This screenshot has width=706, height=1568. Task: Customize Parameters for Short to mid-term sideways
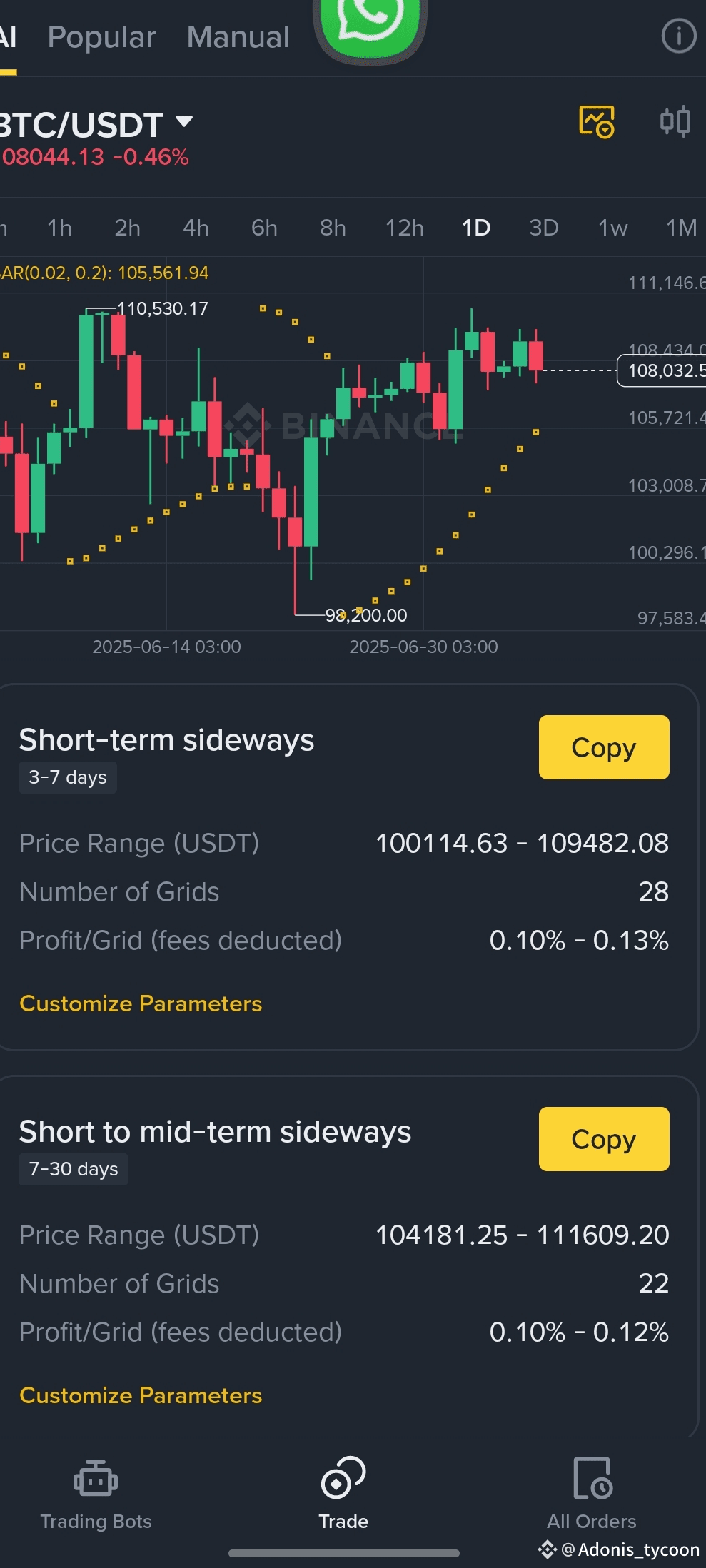pyautogui.click(x=141, y=1395)
